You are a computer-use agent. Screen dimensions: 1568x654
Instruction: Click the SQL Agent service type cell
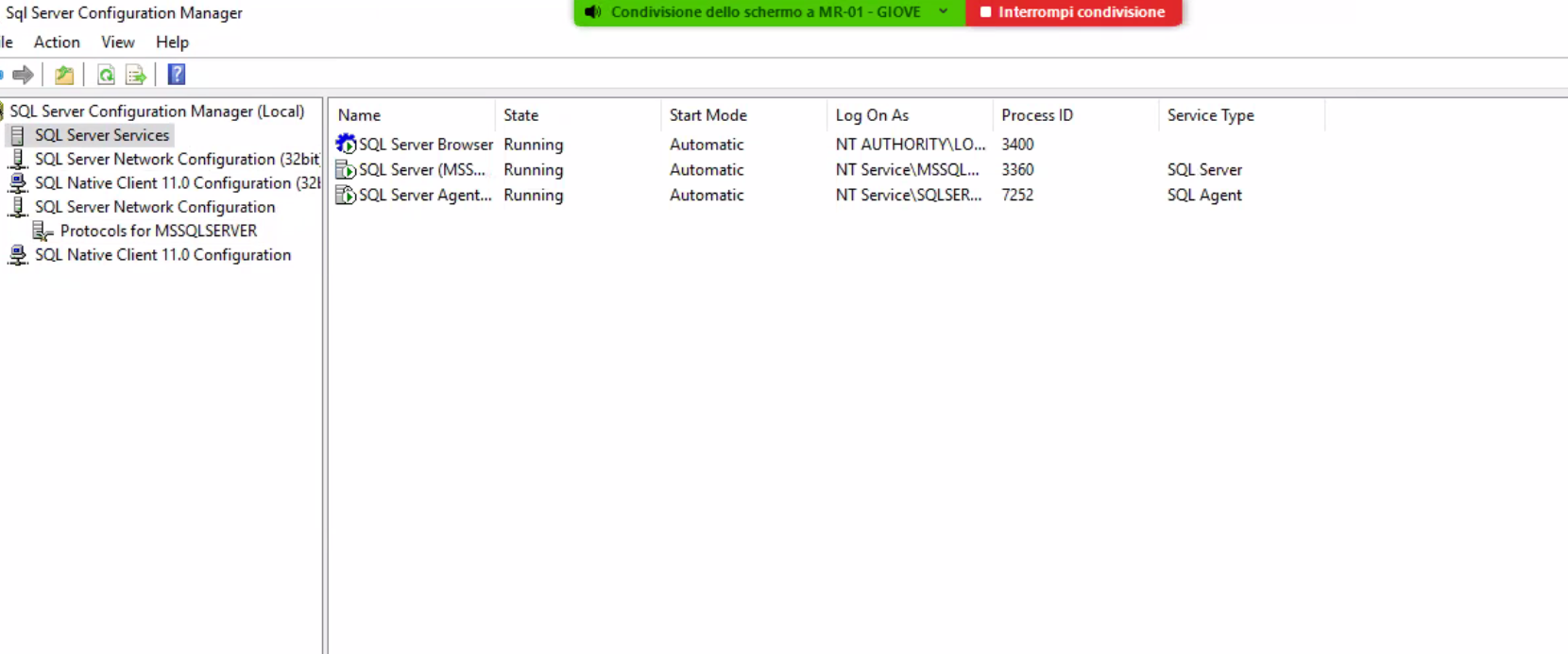click(1204, 195)
